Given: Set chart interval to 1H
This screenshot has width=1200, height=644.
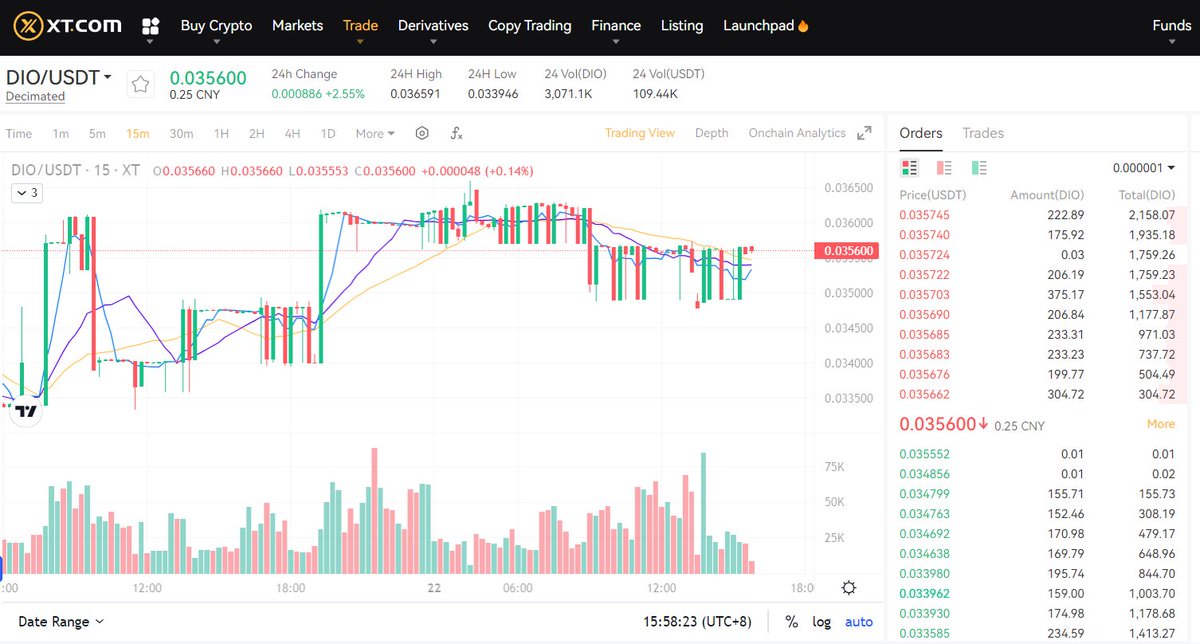Looking at the screenshot, I should 221,133.
